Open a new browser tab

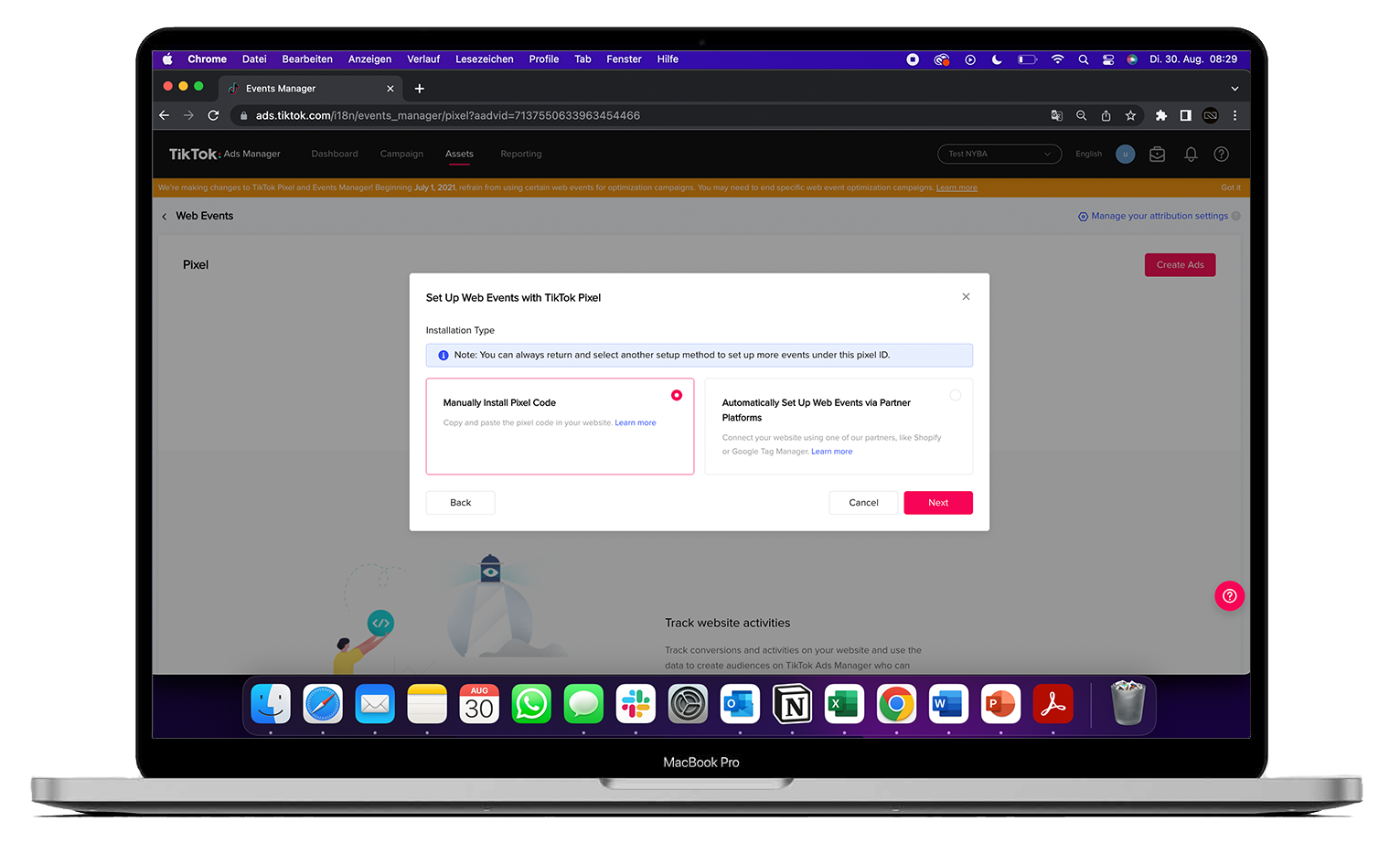coord(420,89)
